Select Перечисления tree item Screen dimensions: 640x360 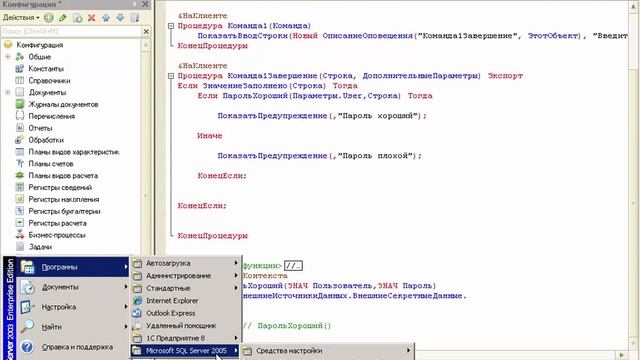click(x=51, y=116)
